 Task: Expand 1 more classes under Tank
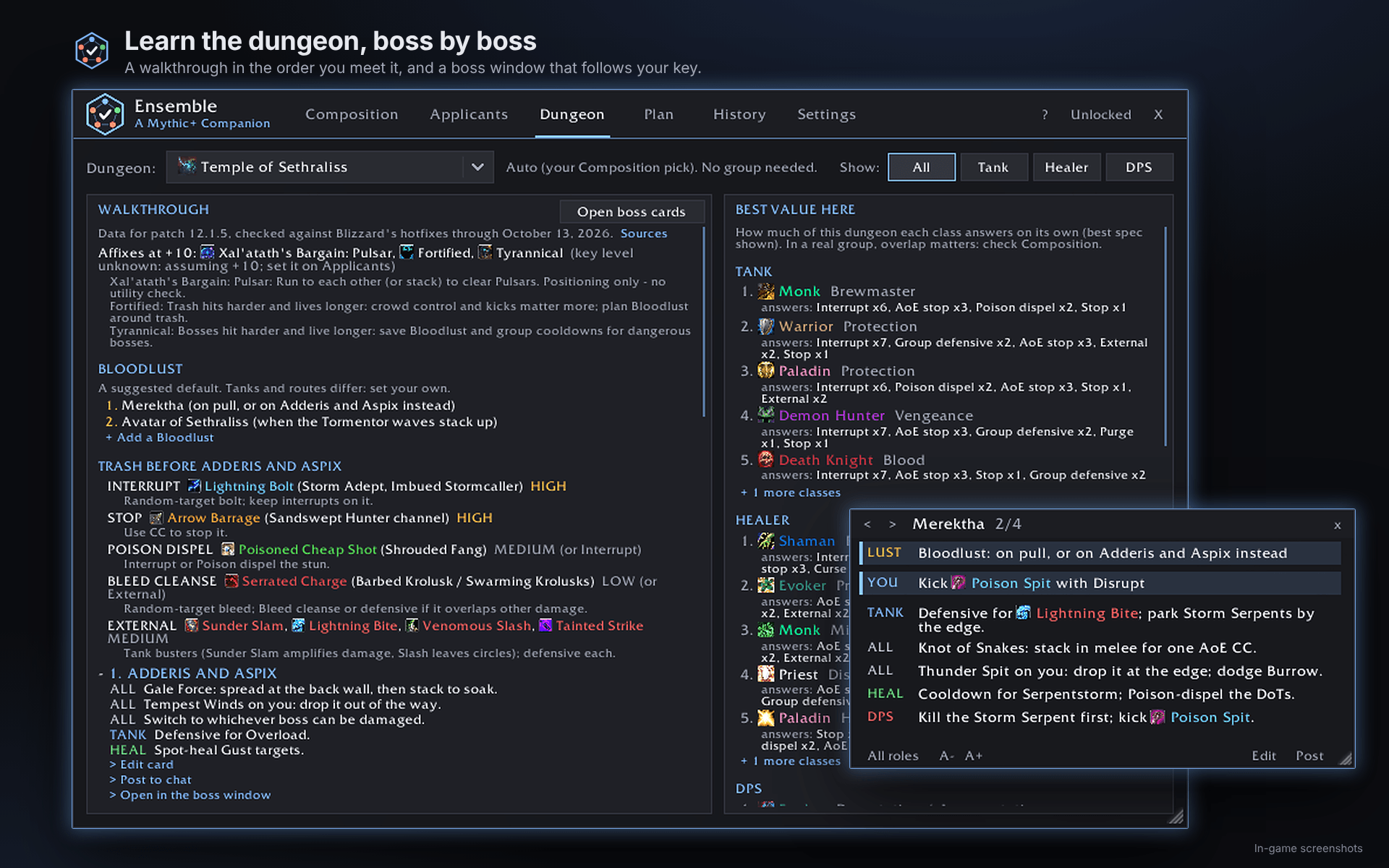pyautogui.click(x=791, y=493)
